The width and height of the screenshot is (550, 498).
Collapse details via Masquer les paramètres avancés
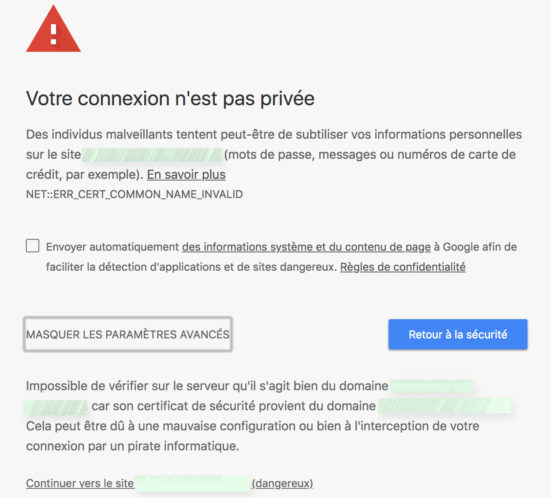pyautogui.click(x=128, y=334)
